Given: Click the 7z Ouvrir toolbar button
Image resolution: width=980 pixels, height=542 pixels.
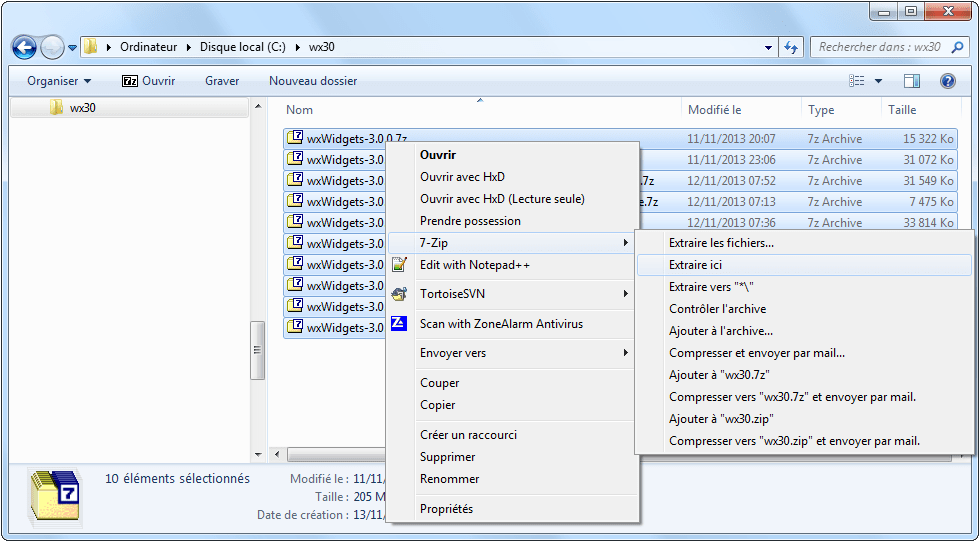Looking at the screenshot, I should [x=148, y=81].
